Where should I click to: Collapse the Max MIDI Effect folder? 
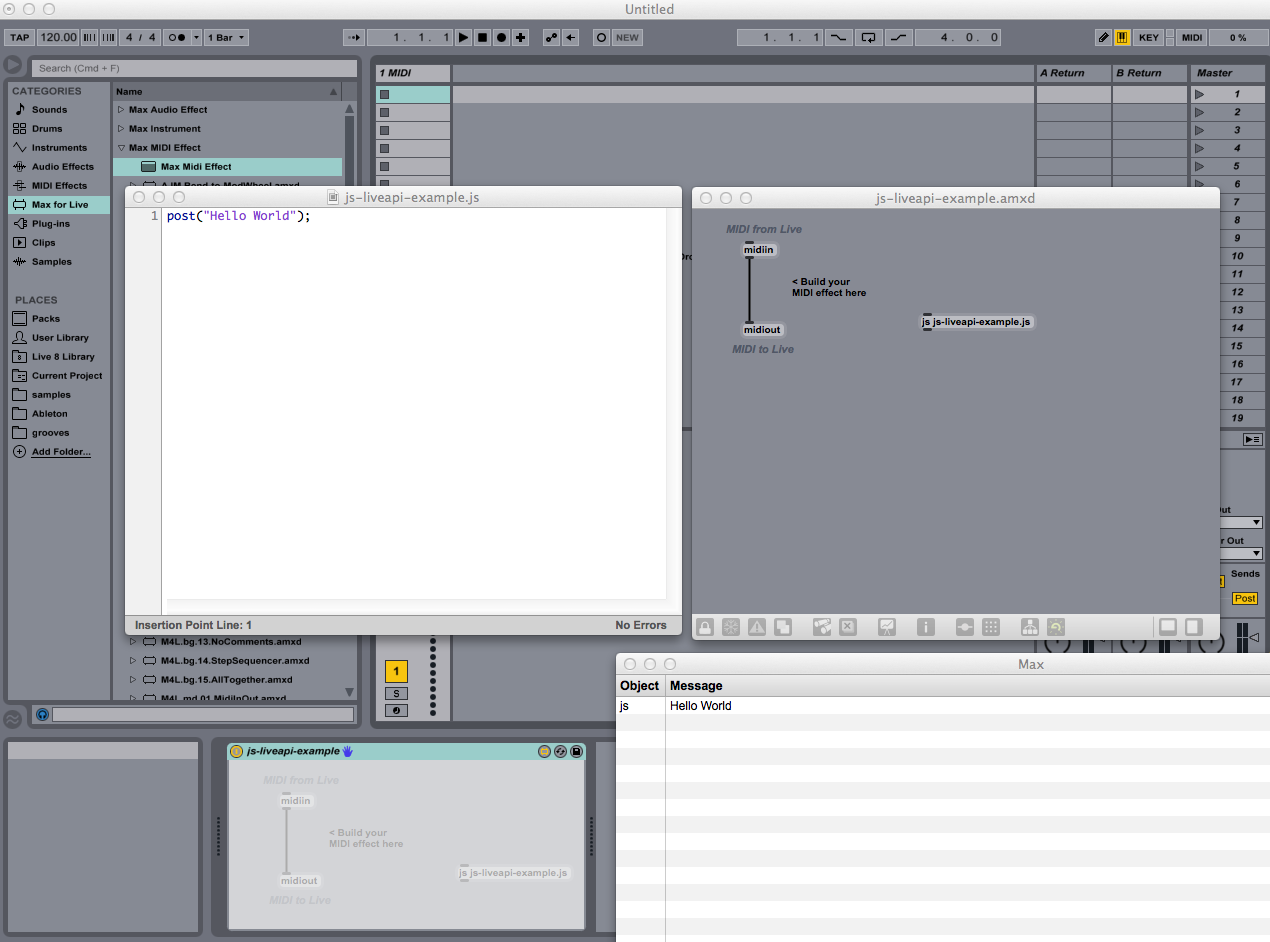(x=121, y=148)
